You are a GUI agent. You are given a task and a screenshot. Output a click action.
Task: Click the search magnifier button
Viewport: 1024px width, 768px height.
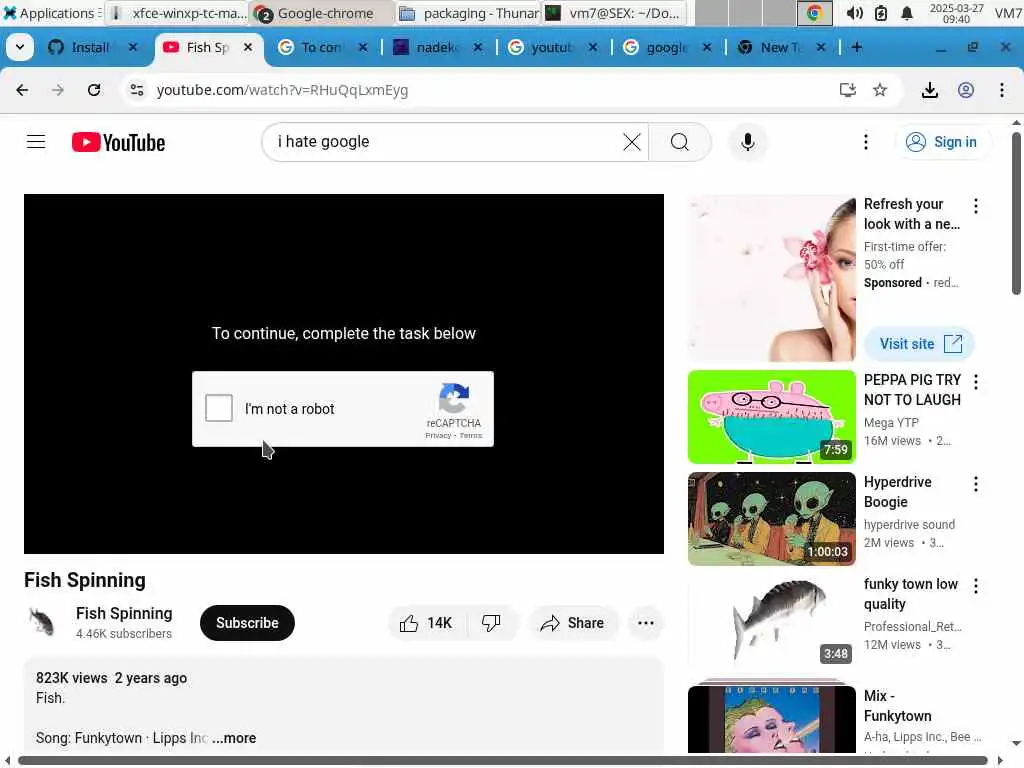point(680,142)
